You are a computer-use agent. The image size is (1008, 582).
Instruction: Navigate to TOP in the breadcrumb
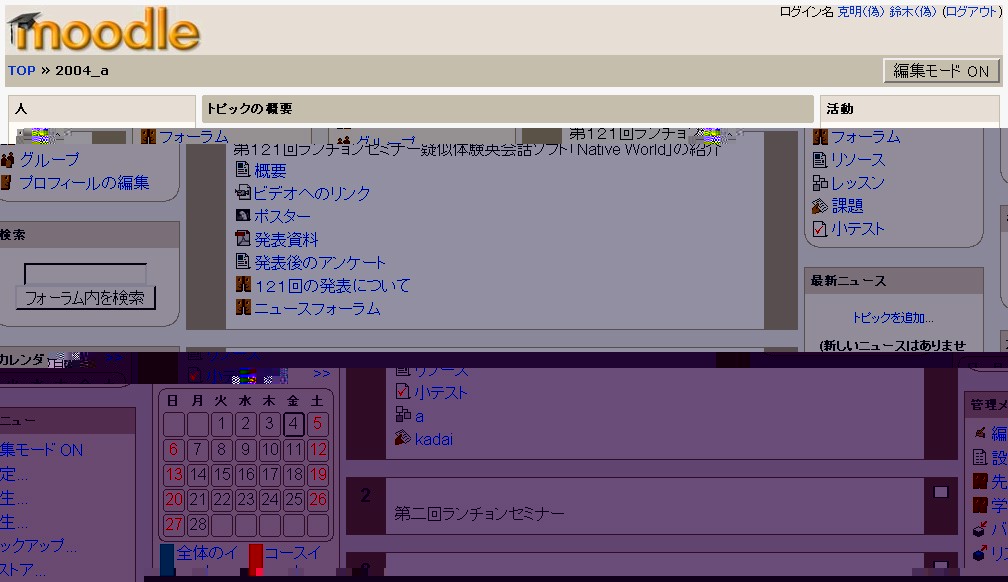(21, 71)
